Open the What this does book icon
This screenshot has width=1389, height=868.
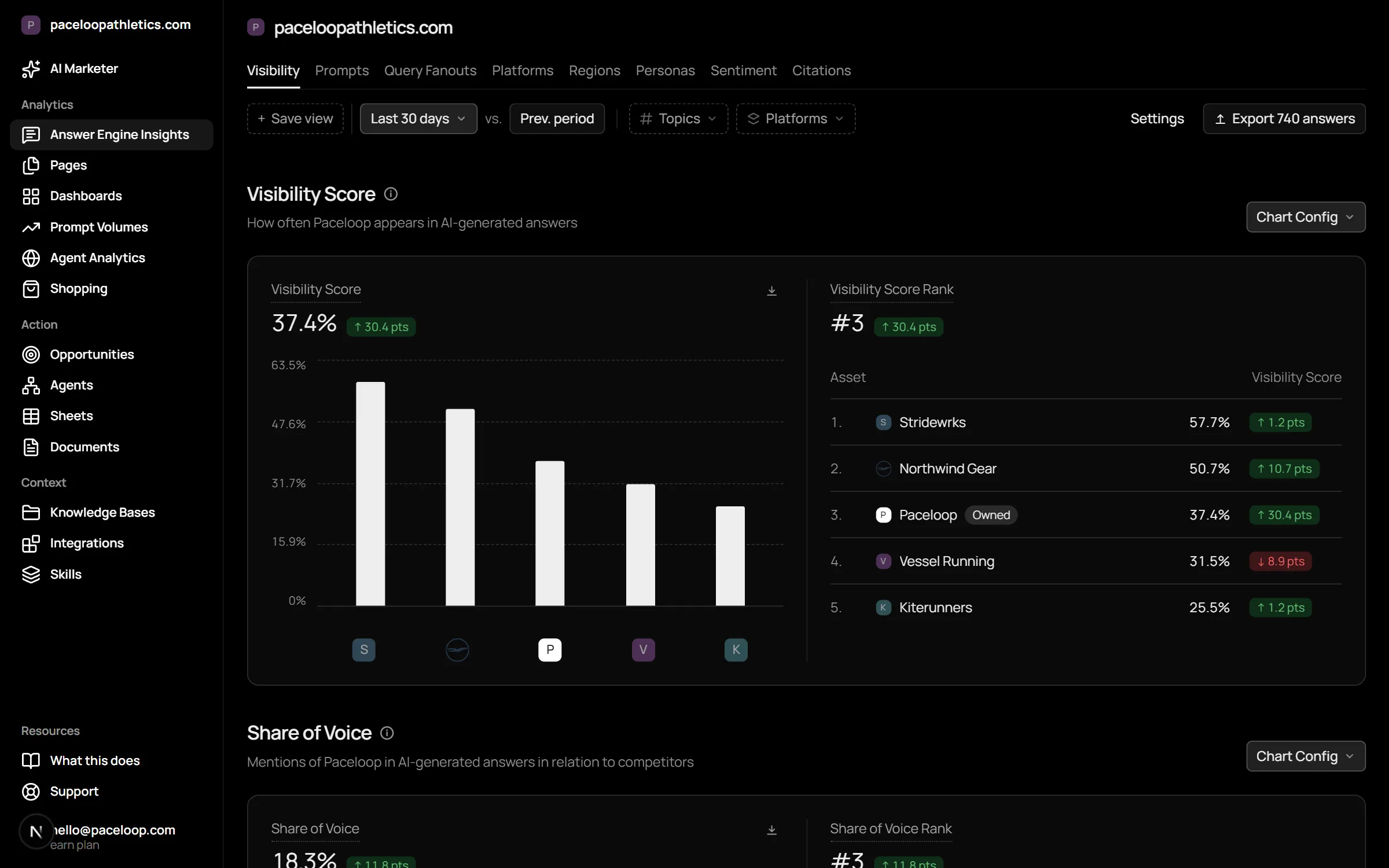coord(31,761)
